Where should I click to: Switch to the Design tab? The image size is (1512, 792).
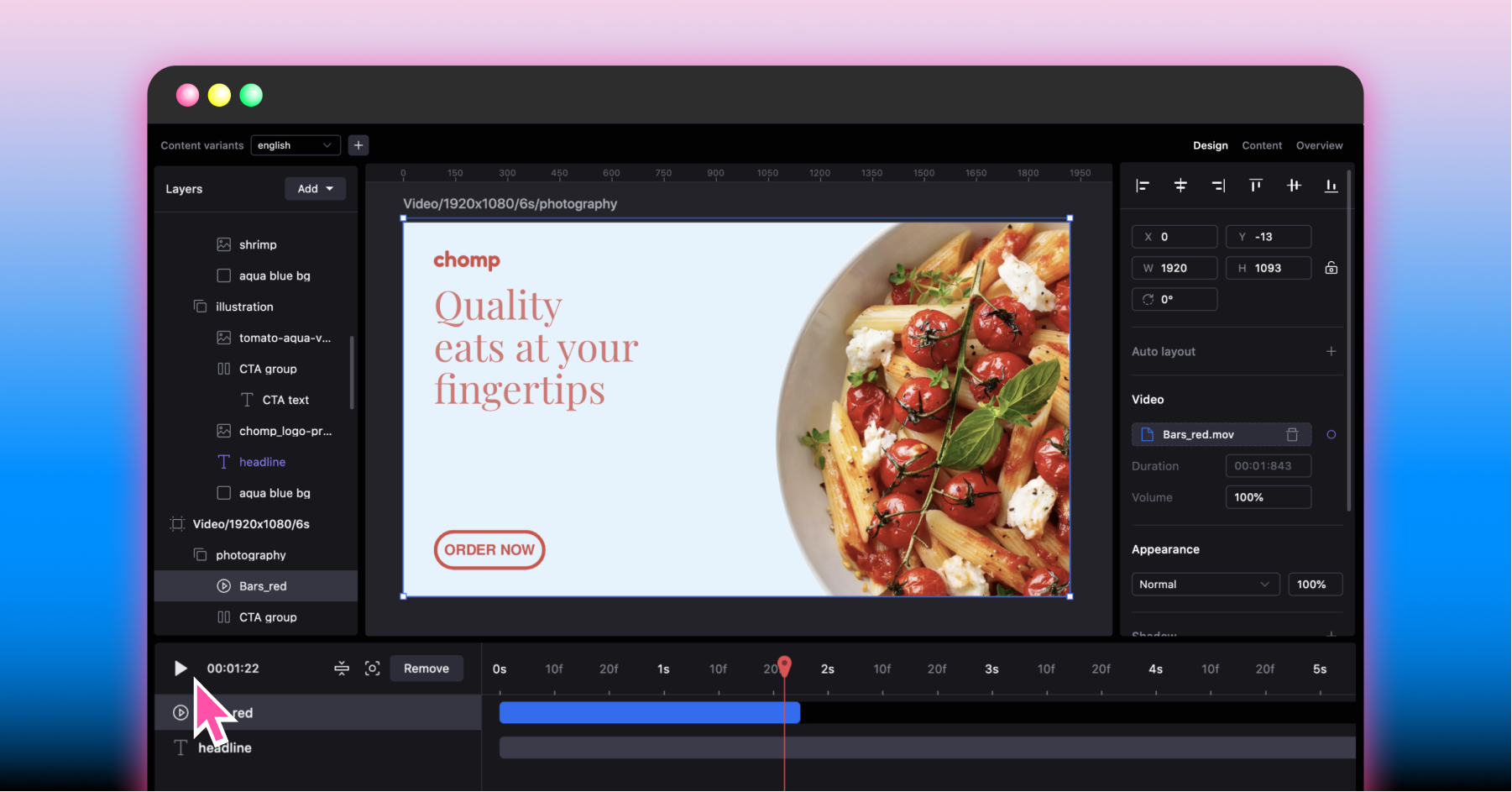click(x=1211, y=145)
